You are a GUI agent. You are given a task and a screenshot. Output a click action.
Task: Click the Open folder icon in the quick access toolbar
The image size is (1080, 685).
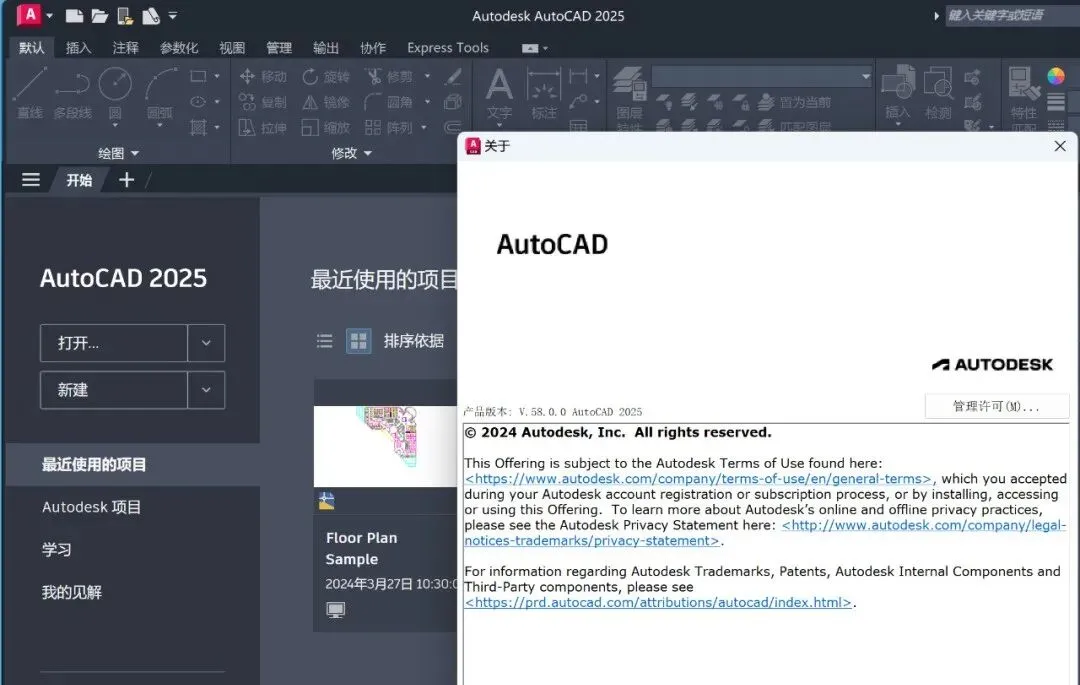tap(99, 15)
